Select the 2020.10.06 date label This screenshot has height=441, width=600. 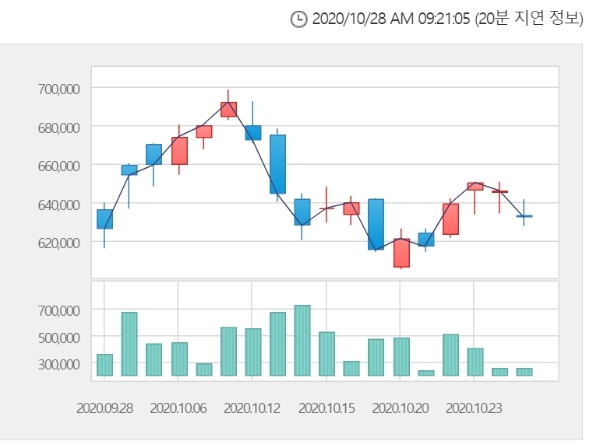pyautogui.click(x=178, y=408)
